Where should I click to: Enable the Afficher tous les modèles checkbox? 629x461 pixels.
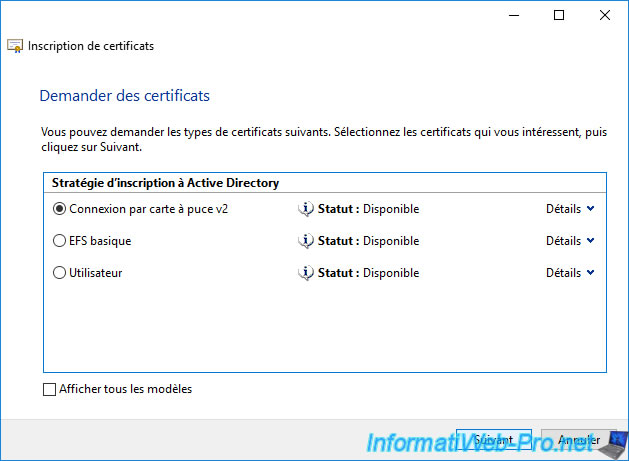click(x=50, y=390)
